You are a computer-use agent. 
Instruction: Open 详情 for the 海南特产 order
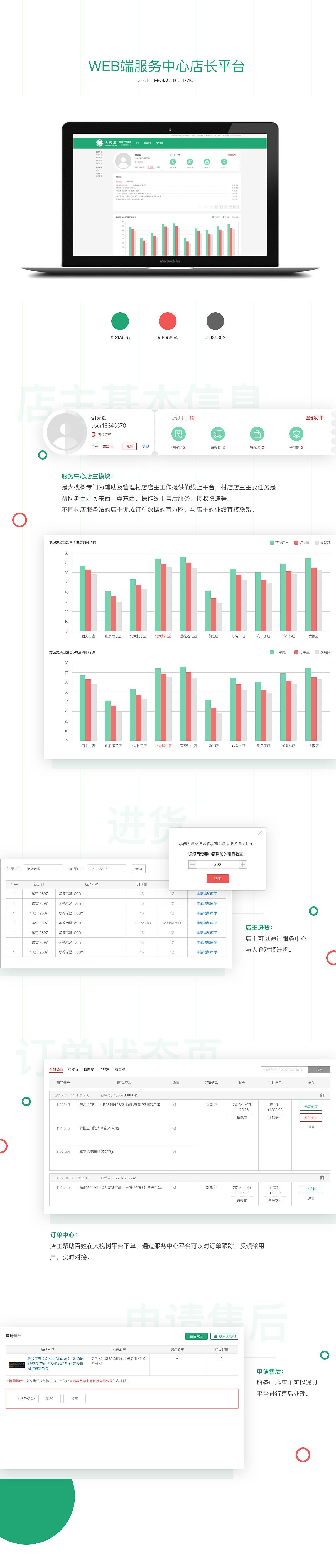311,1199
